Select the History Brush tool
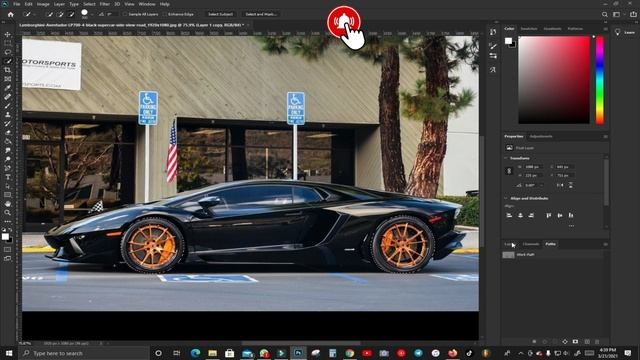Image resolution: width=640 pixels, height=360 pixels. point(7,124)
